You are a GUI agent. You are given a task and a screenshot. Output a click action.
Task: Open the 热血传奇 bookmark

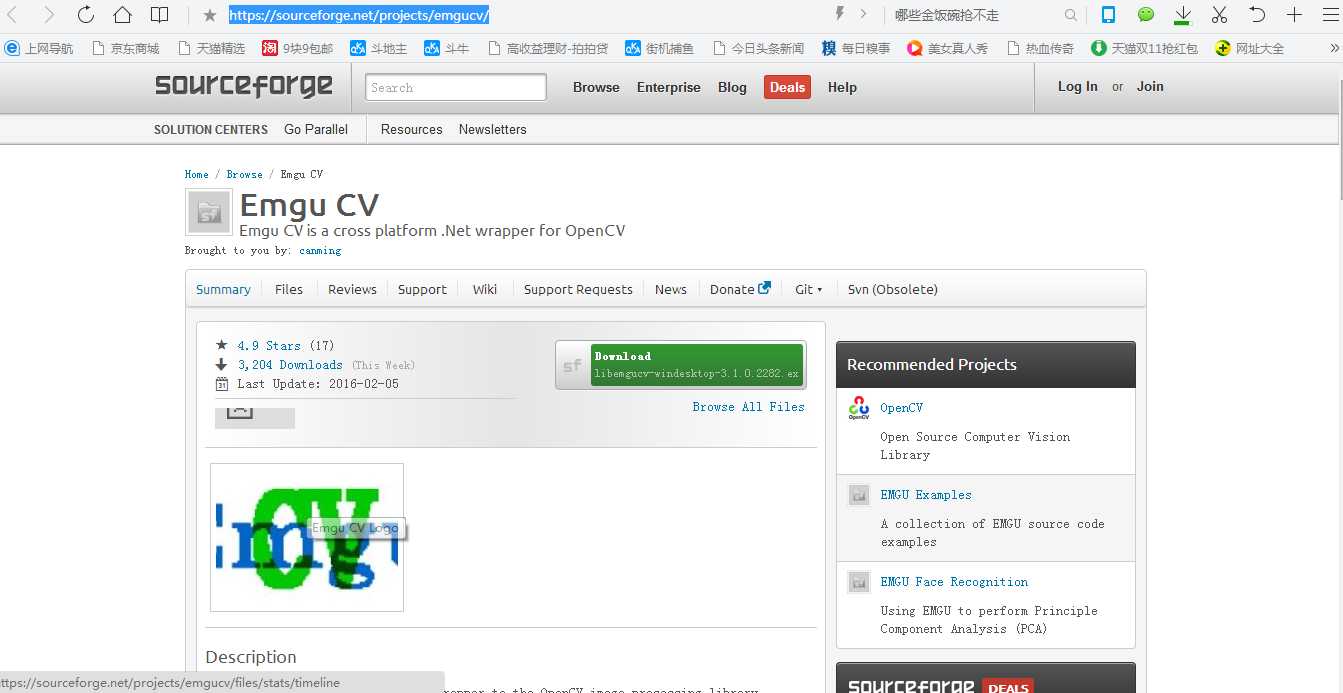[1040, 48]
